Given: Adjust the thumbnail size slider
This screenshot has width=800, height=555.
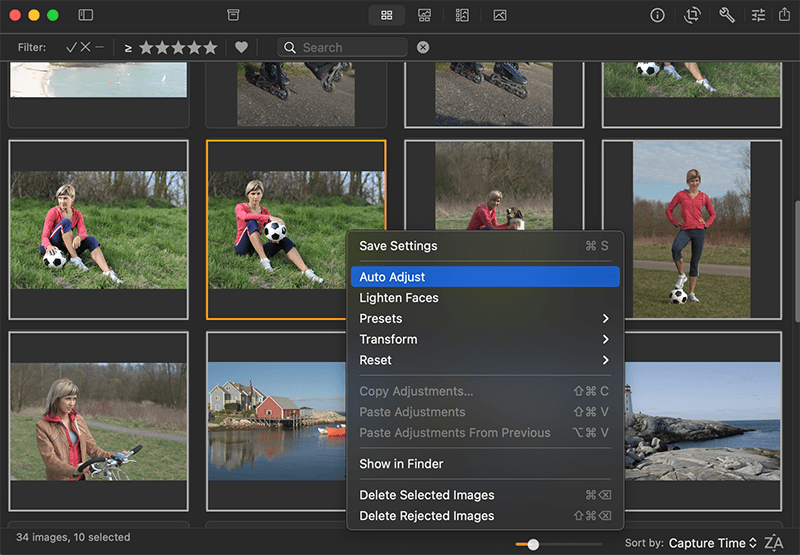Looking at the screenshot, I should click(x=533, y=544).
